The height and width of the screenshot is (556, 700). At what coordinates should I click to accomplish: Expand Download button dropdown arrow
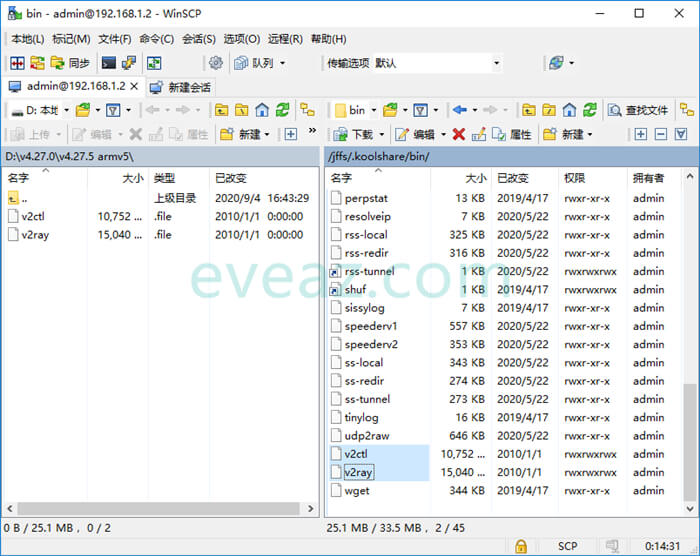(x=382, y=134)
